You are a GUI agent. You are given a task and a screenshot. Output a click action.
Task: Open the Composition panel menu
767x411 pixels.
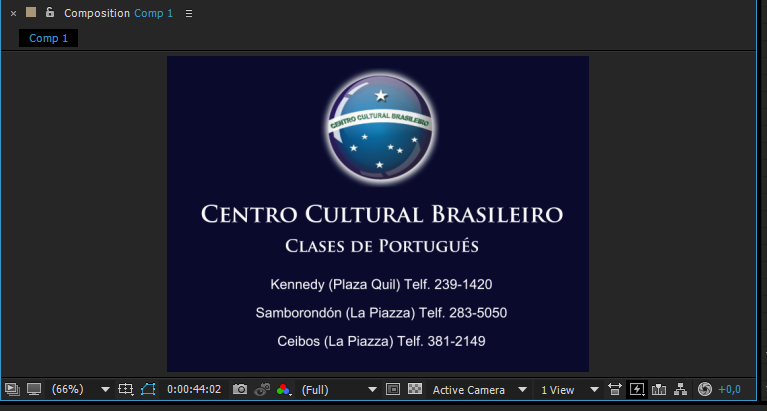189,14
